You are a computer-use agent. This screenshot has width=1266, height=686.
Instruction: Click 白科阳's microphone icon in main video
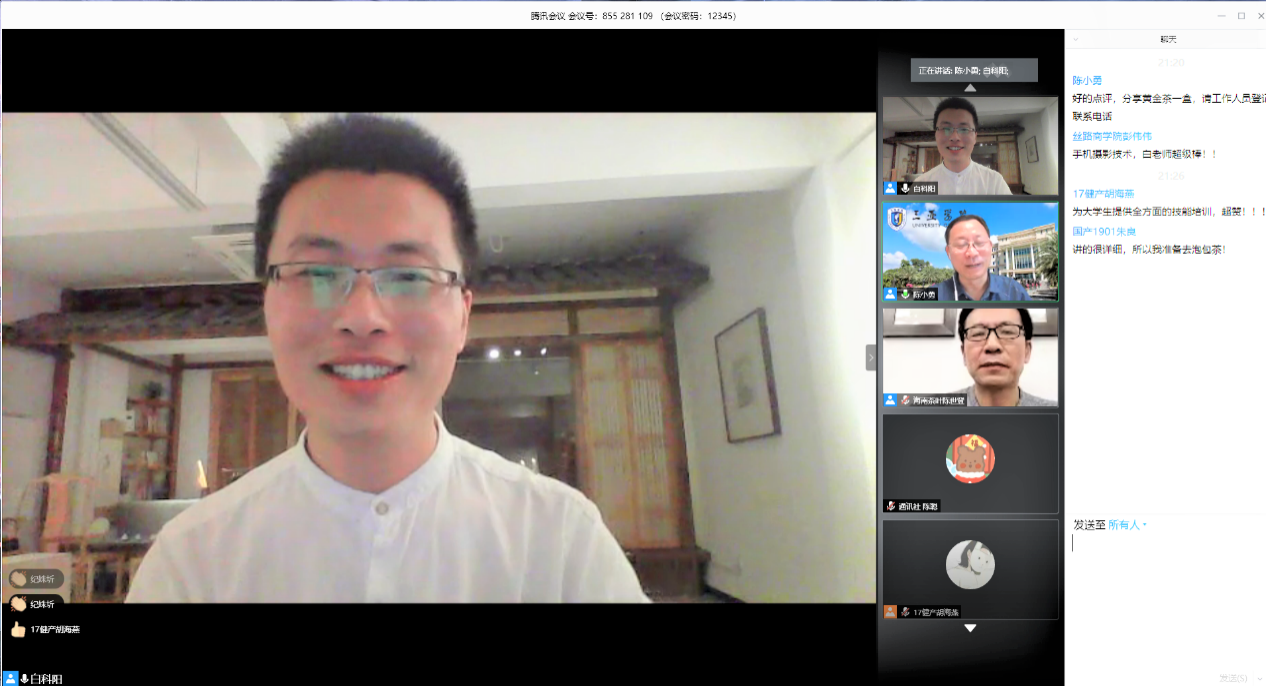[x=24, y=679]
